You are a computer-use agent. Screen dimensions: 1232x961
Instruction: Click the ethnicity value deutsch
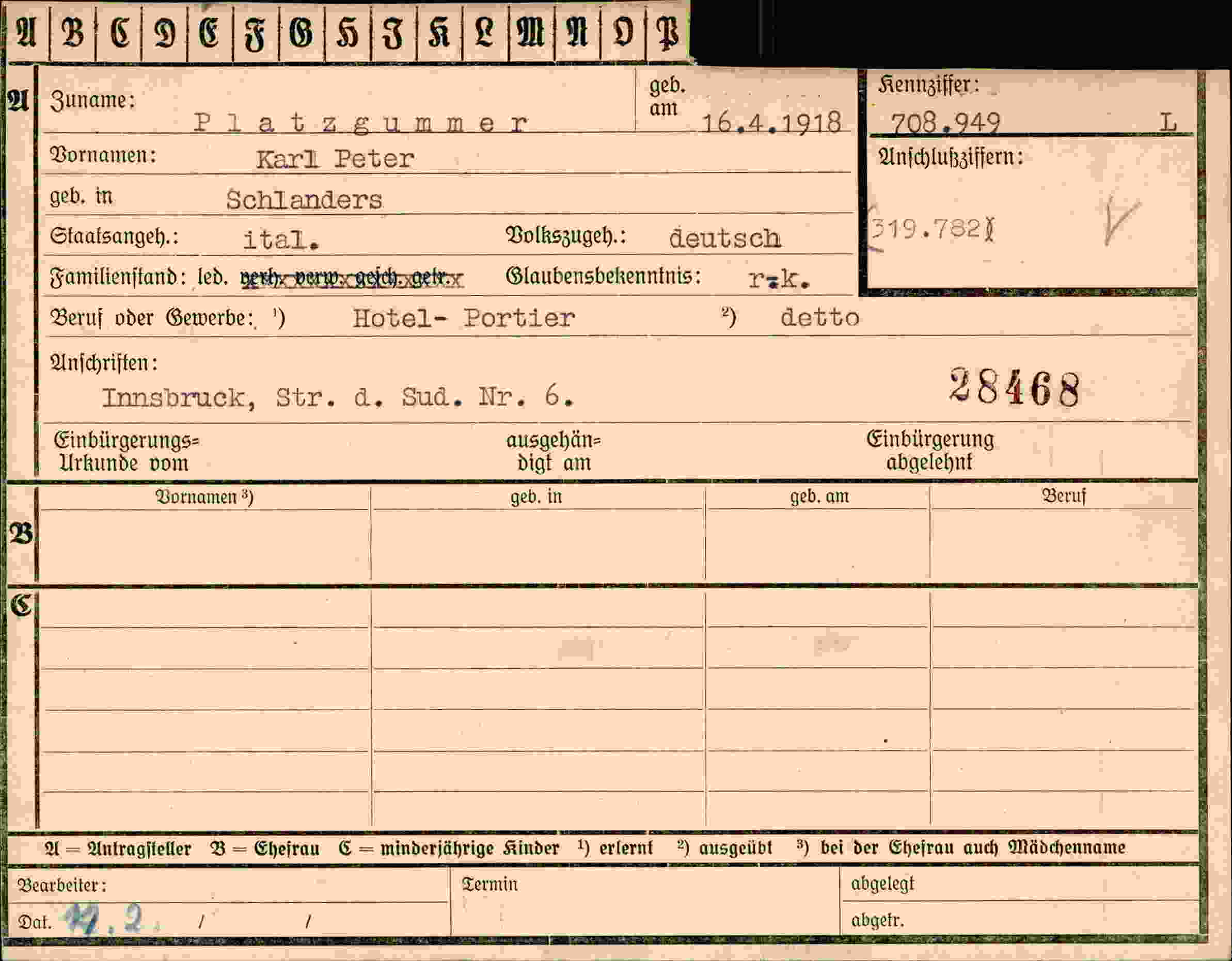click(725, 238)
